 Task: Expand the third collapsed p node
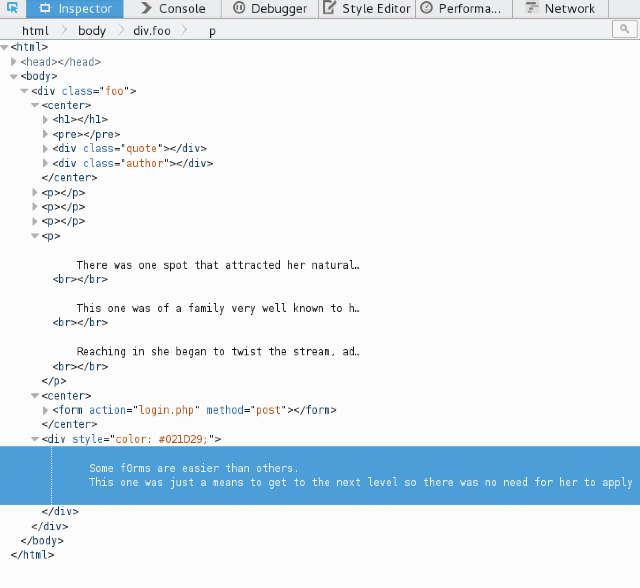(35, 221)
